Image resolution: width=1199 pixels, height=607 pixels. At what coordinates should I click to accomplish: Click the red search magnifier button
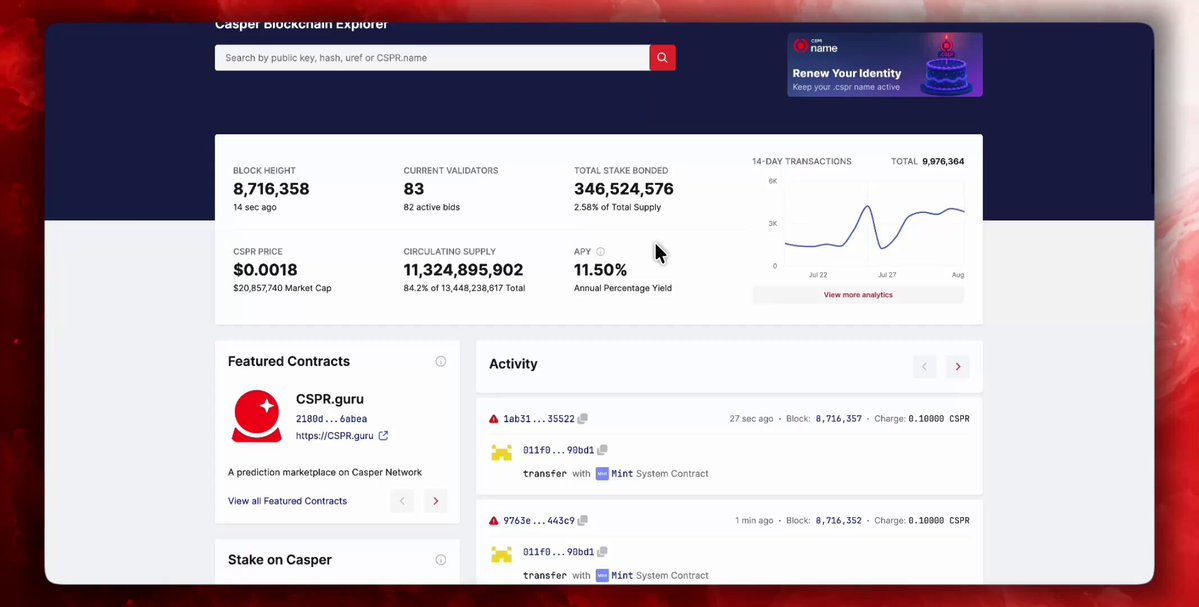[662, 57]
